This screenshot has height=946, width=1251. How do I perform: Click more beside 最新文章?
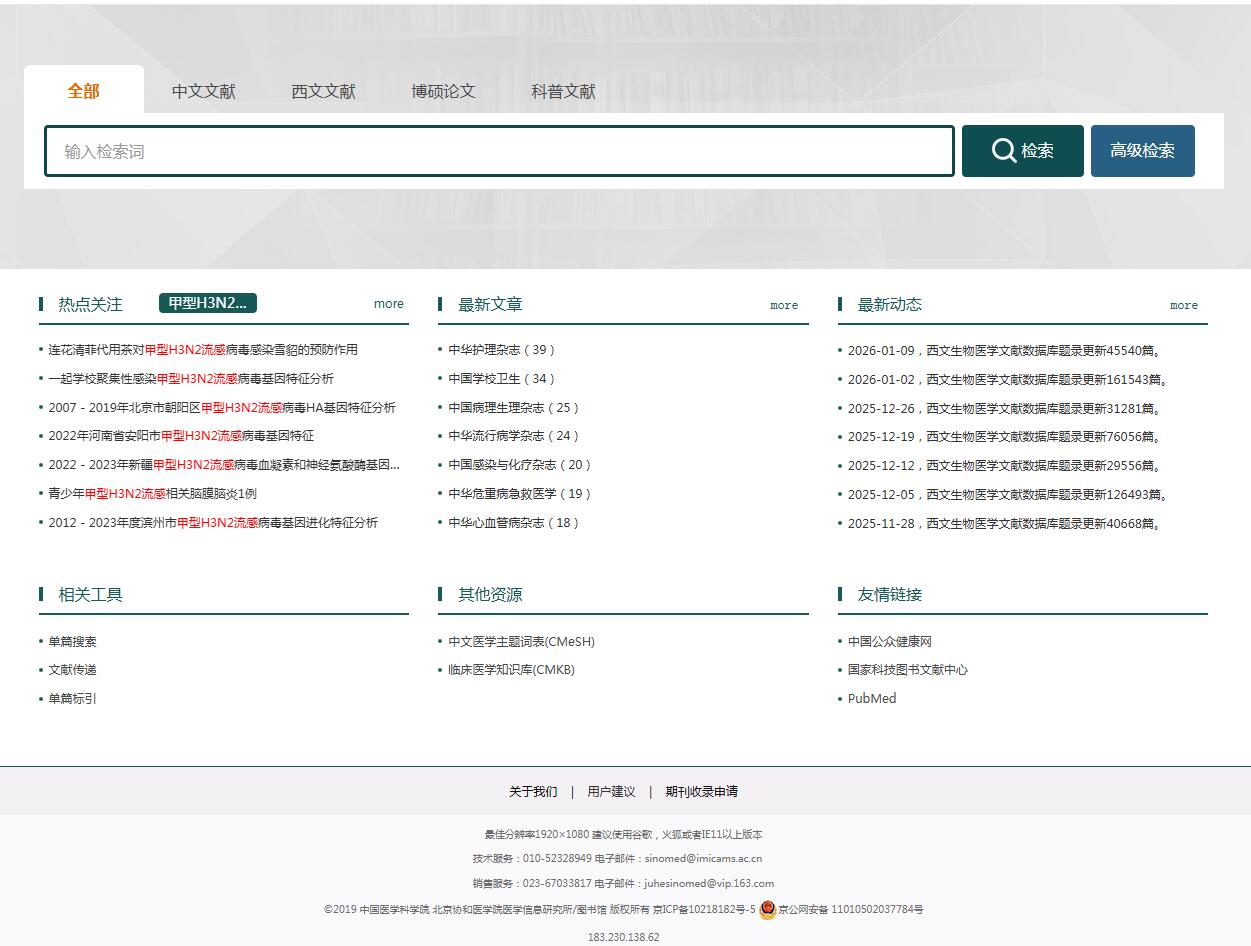click(783, 305)
